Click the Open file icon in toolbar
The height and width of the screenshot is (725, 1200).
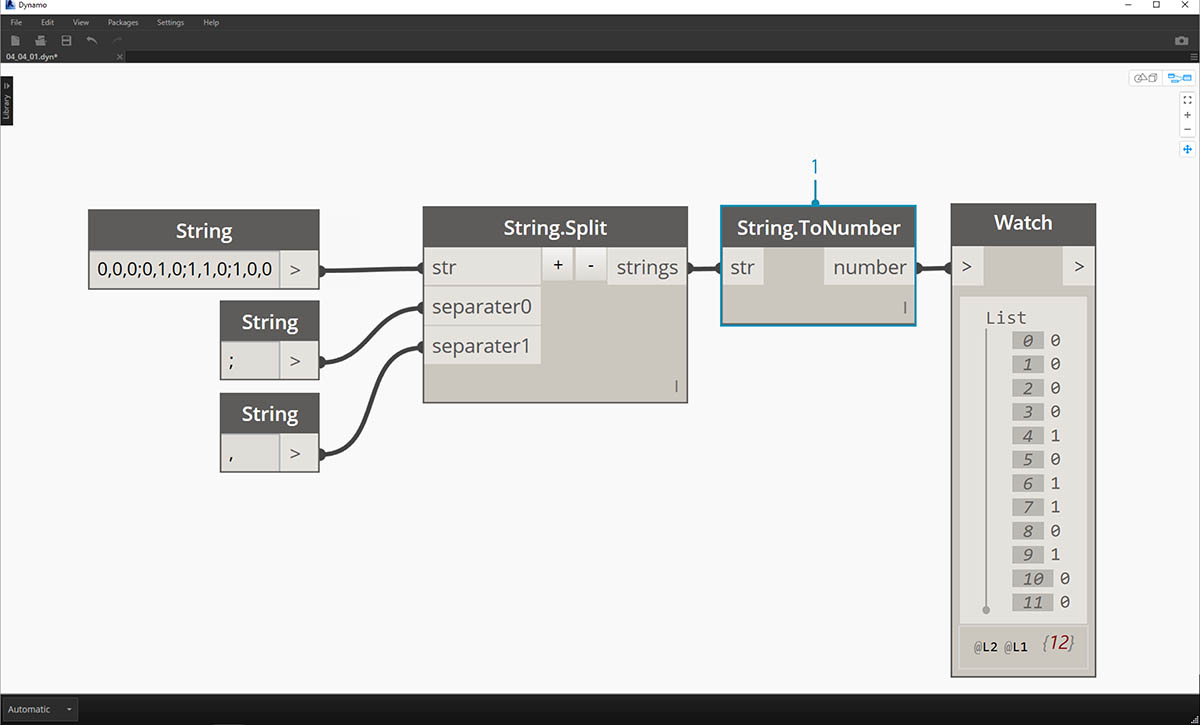coord(41,41)
